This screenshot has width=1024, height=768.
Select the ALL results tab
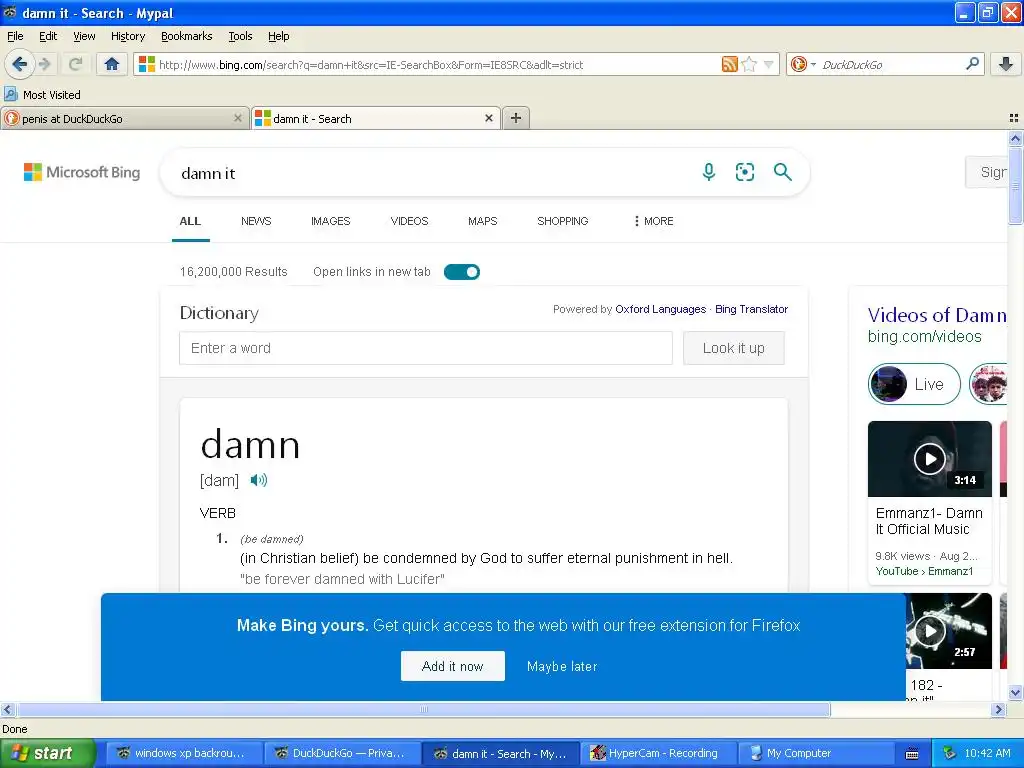click(190, 221)
